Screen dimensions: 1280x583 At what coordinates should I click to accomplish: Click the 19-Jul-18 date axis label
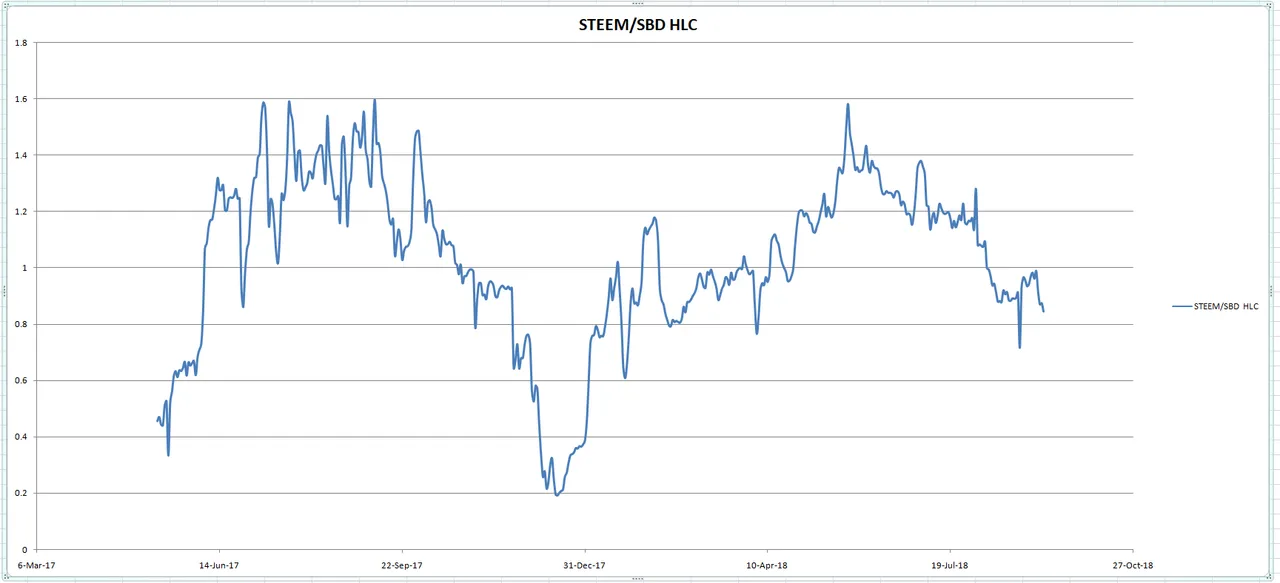(x=950, y=565)
